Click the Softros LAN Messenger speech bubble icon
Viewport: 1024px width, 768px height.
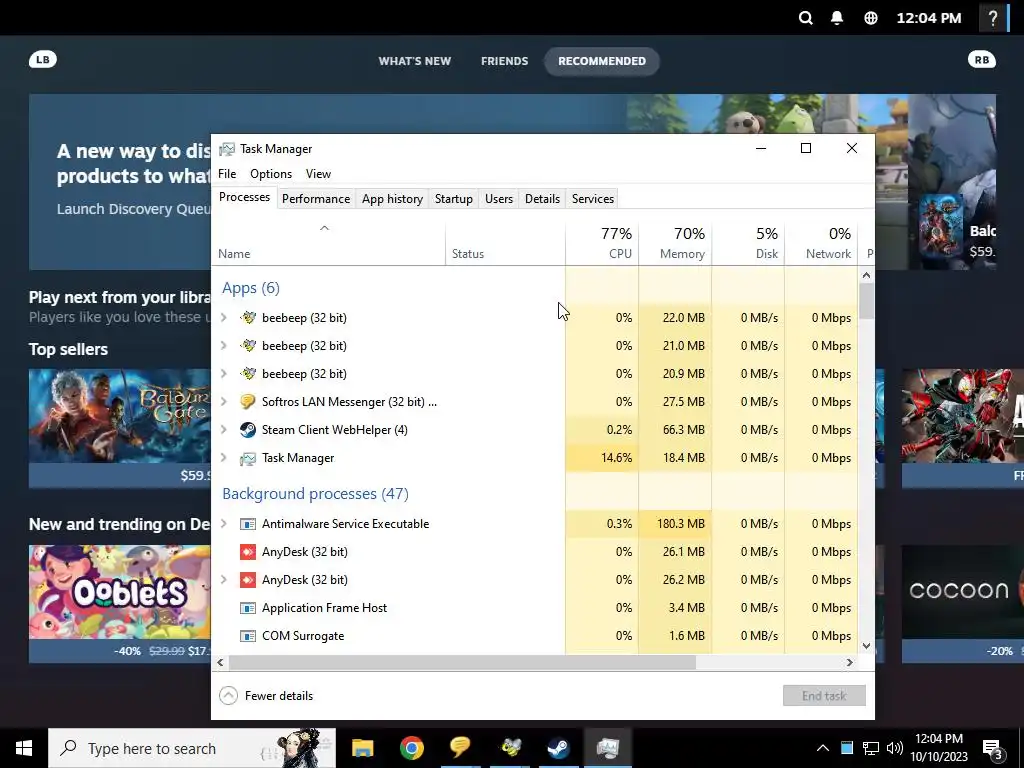(x=248, y=402)
